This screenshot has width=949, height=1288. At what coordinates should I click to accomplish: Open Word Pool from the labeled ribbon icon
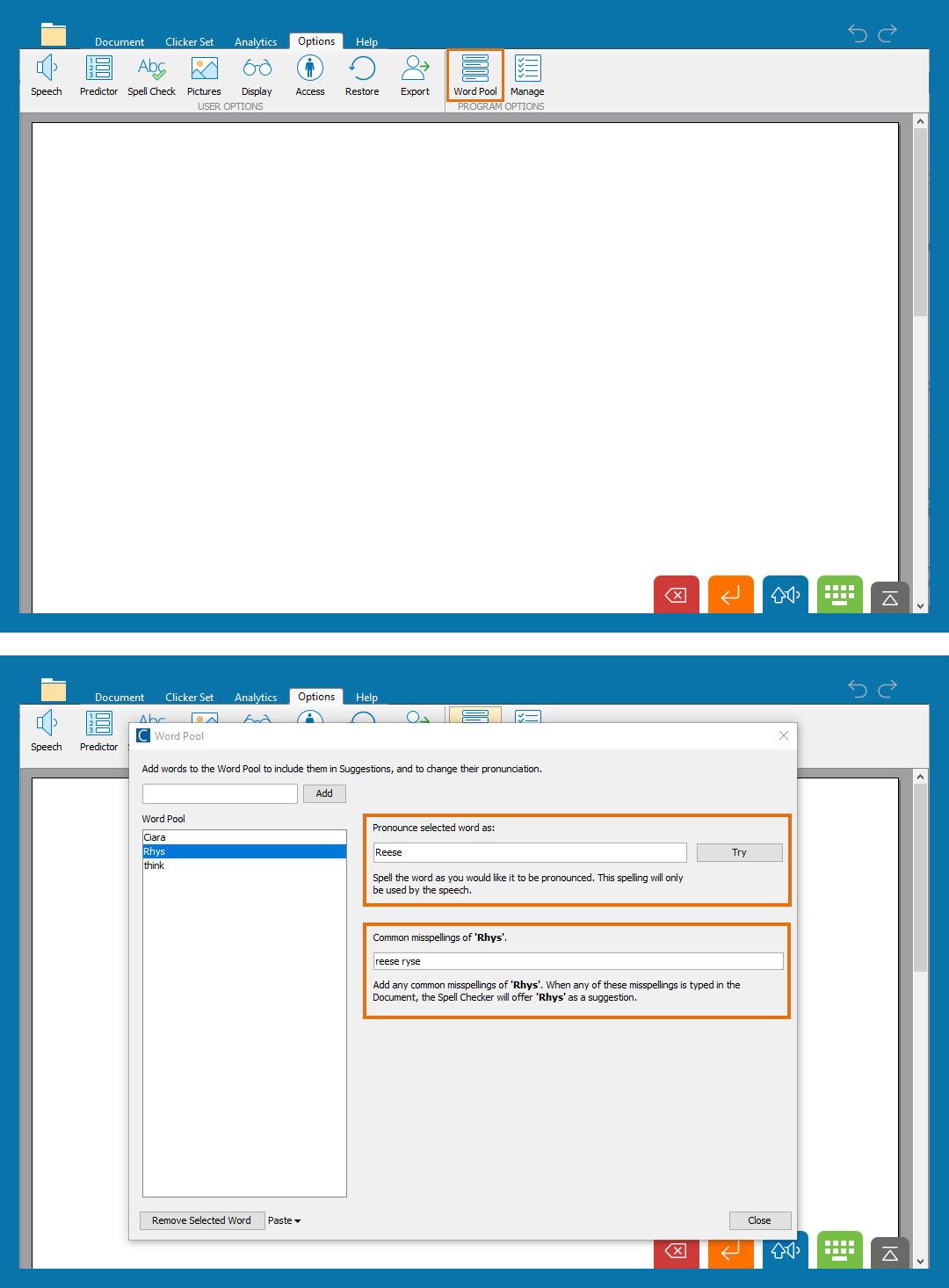[x=475, y=76]
